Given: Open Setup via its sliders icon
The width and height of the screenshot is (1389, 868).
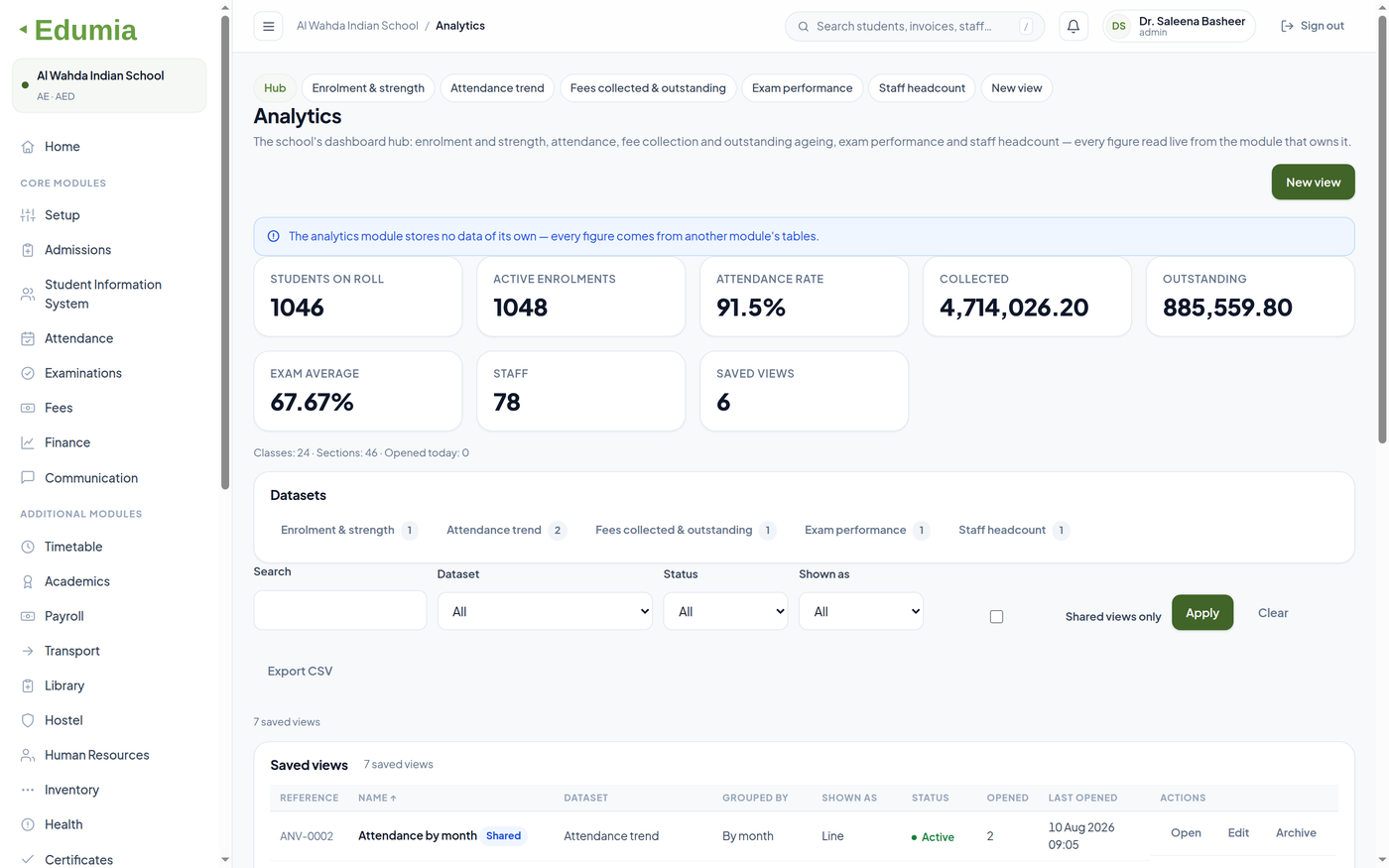Looking at the screenshot, I should [x=28, y=215].
